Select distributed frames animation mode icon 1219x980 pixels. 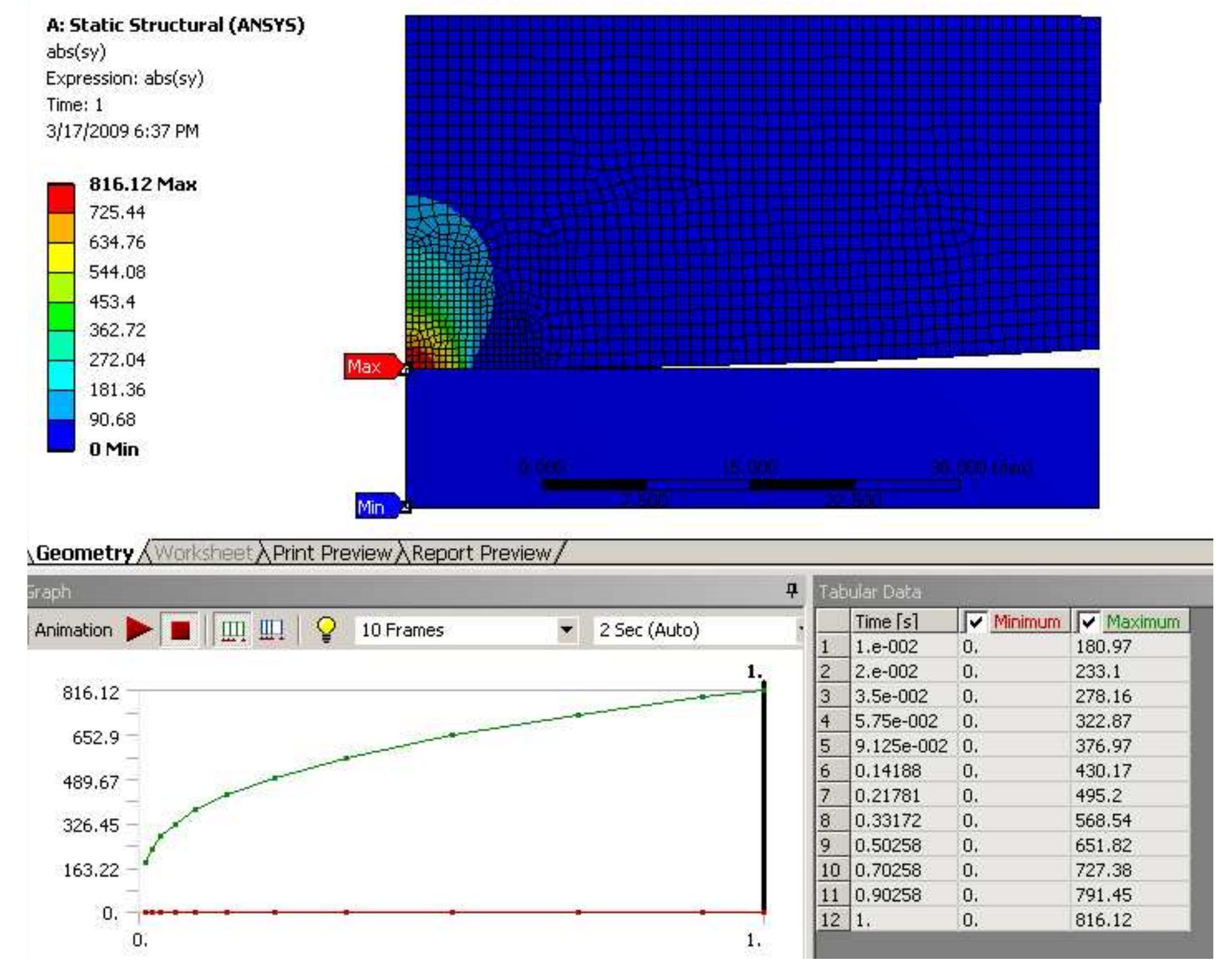pyautogui.click(x=232, y=630)
